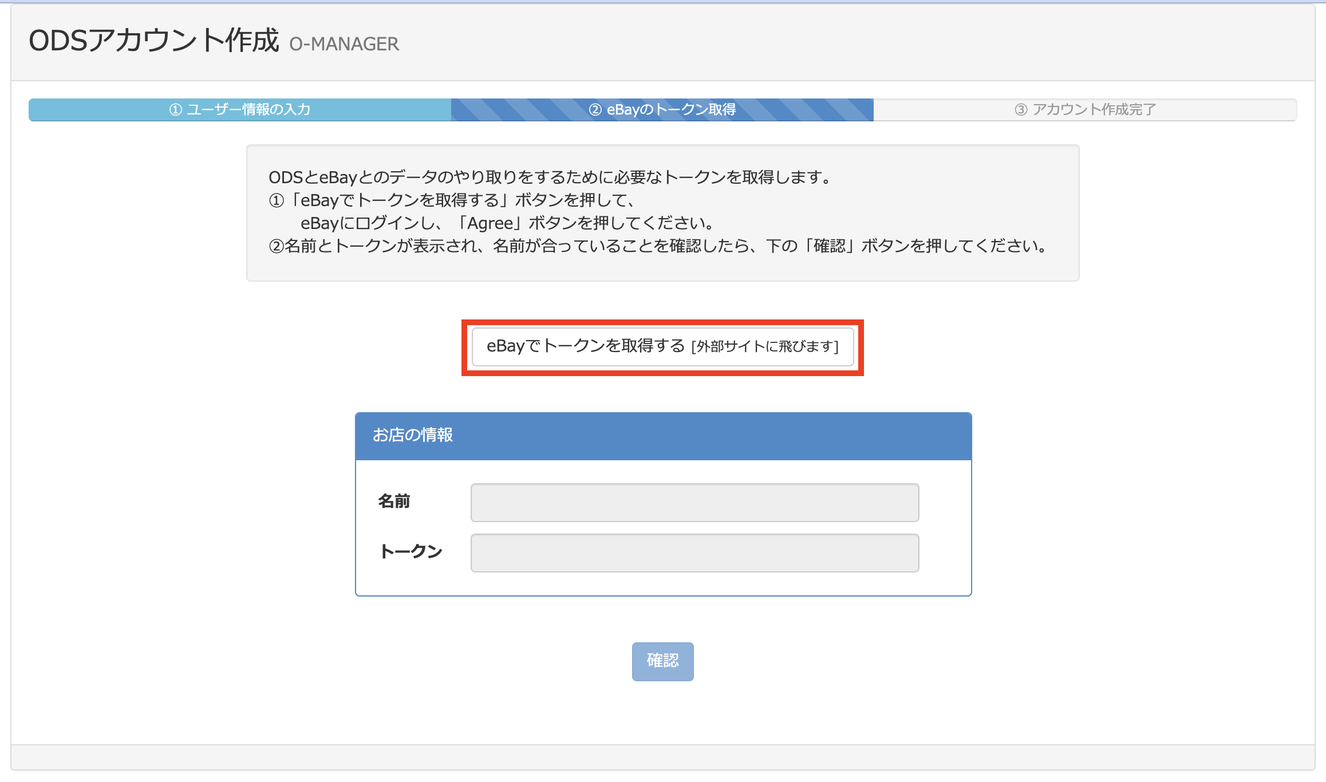Image resolution: width=1326 pixels, height=782 pixels.
Task: Focus the トークン input field
Action: [x=694, y=553]
